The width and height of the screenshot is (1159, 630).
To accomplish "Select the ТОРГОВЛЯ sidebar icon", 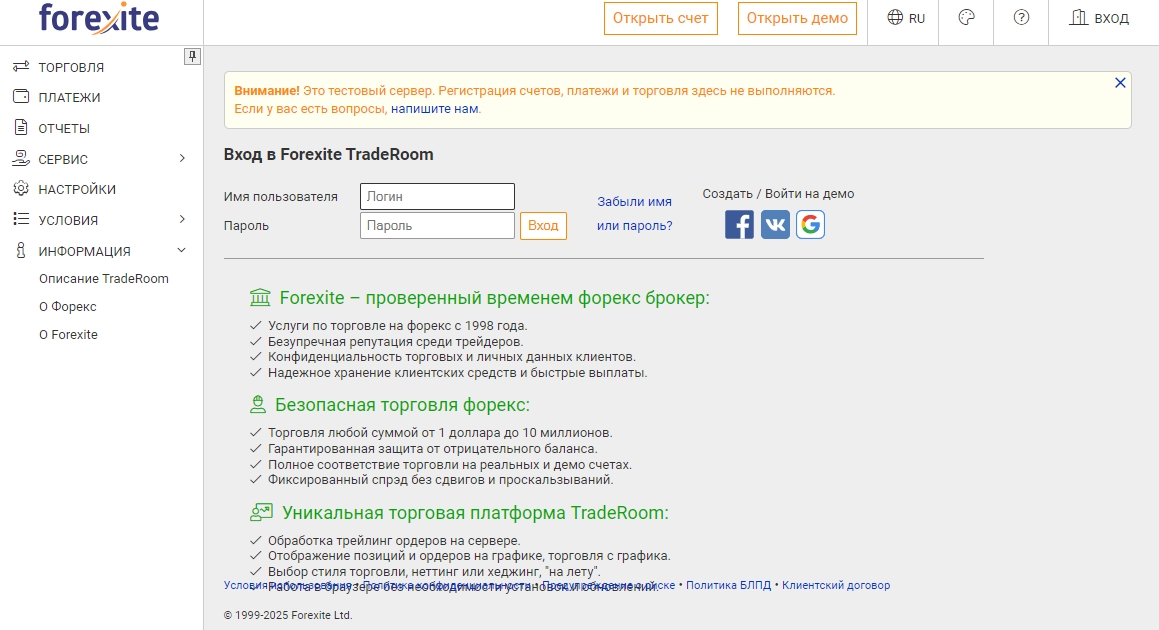I will pos(22,67).
